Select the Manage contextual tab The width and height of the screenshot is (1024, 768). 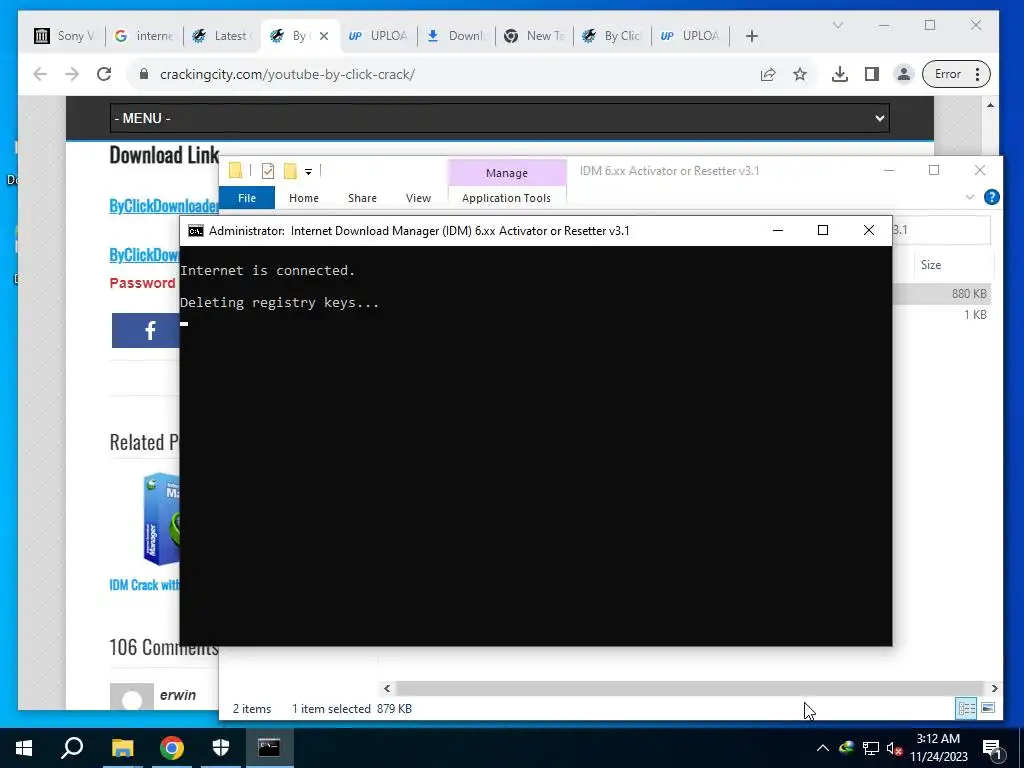pos(507,173)
